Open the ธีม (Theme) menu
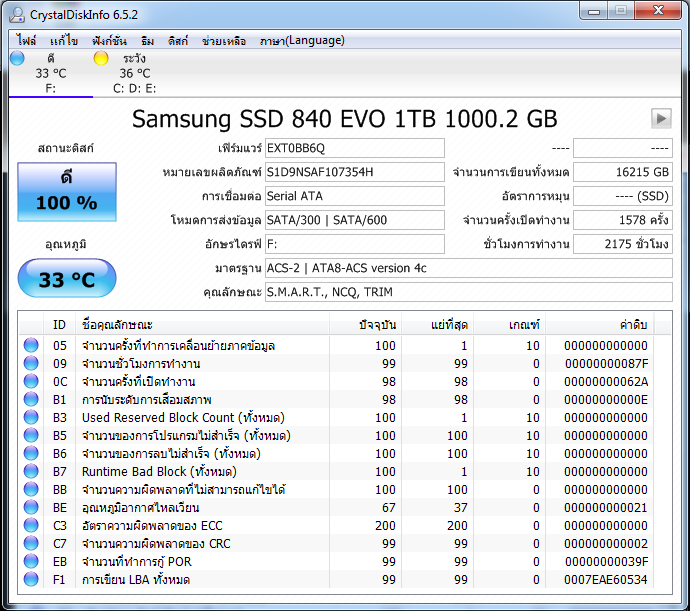 click(147, 41)
